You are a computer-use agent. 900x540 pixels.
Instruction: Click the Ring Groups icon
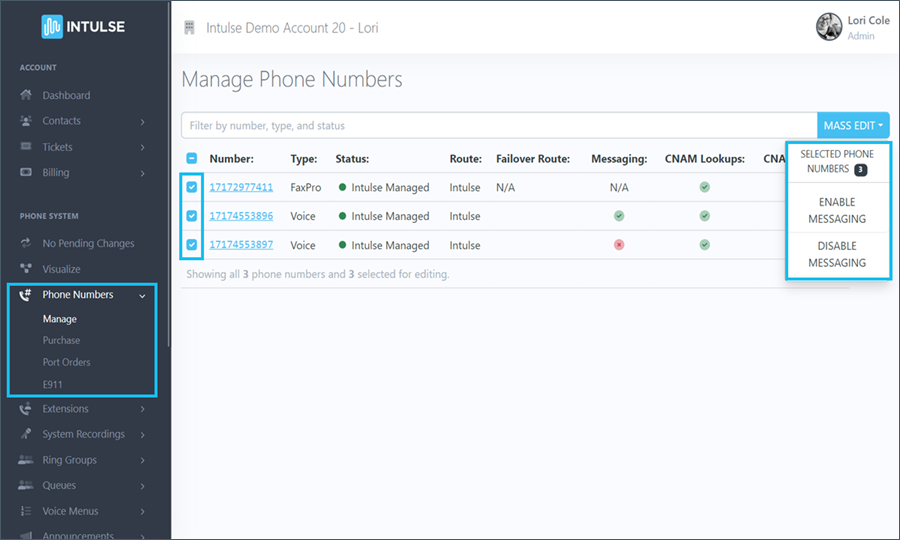coord(27,460)
